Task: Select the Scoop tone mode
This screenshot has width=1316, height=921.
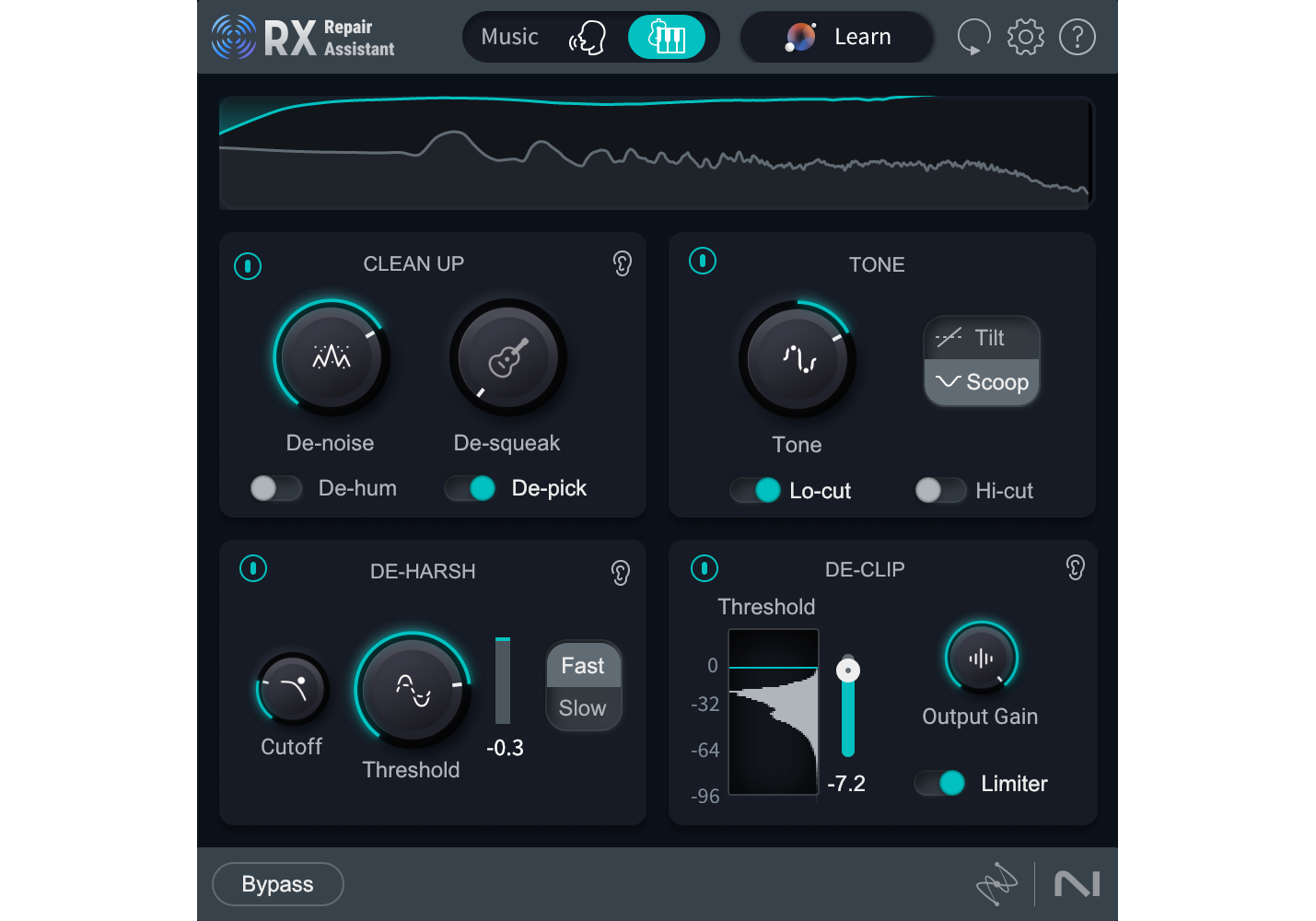Action: point(982,382)
